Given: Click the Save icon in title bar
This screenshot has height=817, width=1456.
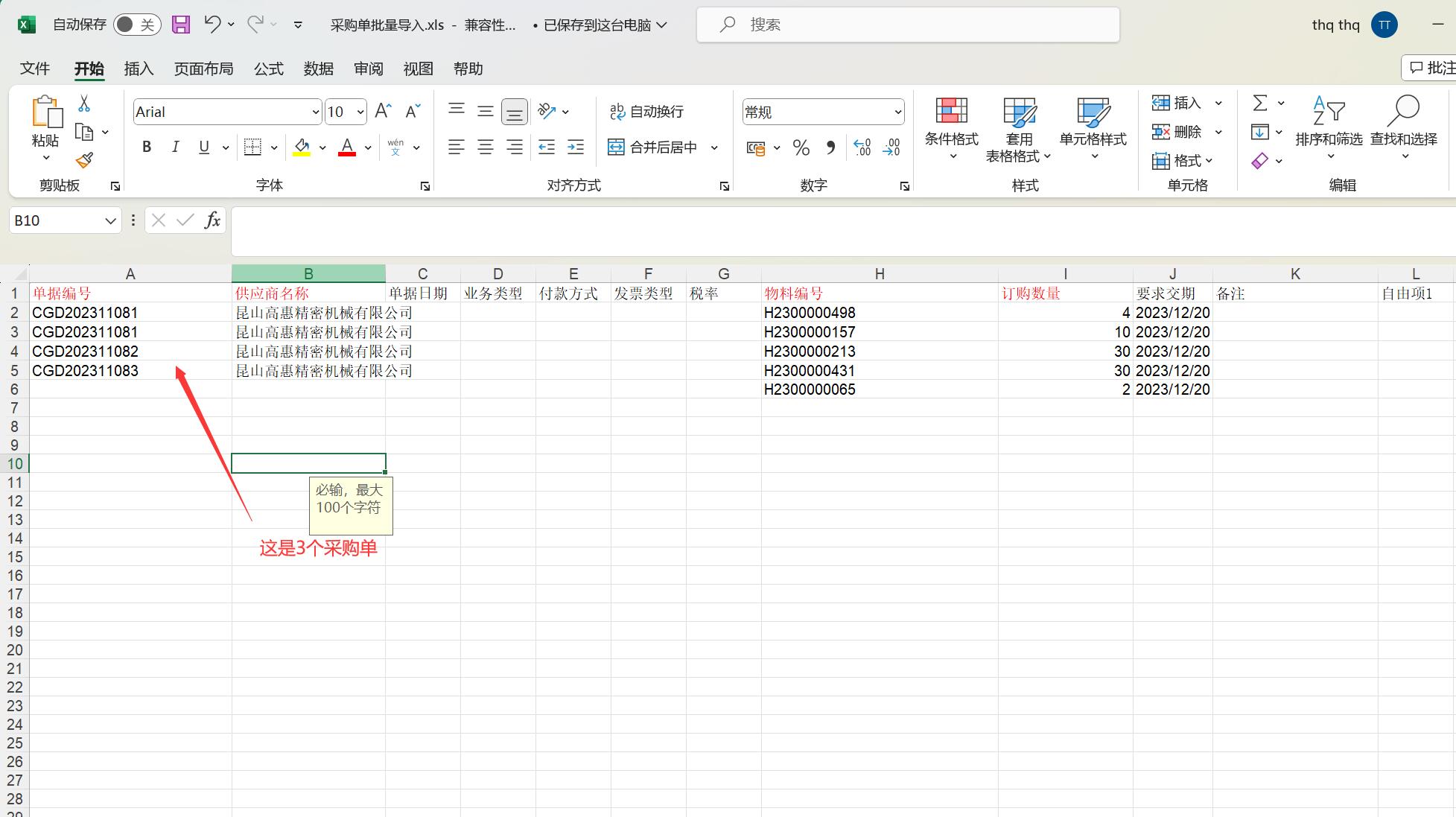Looking at the screenshot, I should tap(181, 25).
